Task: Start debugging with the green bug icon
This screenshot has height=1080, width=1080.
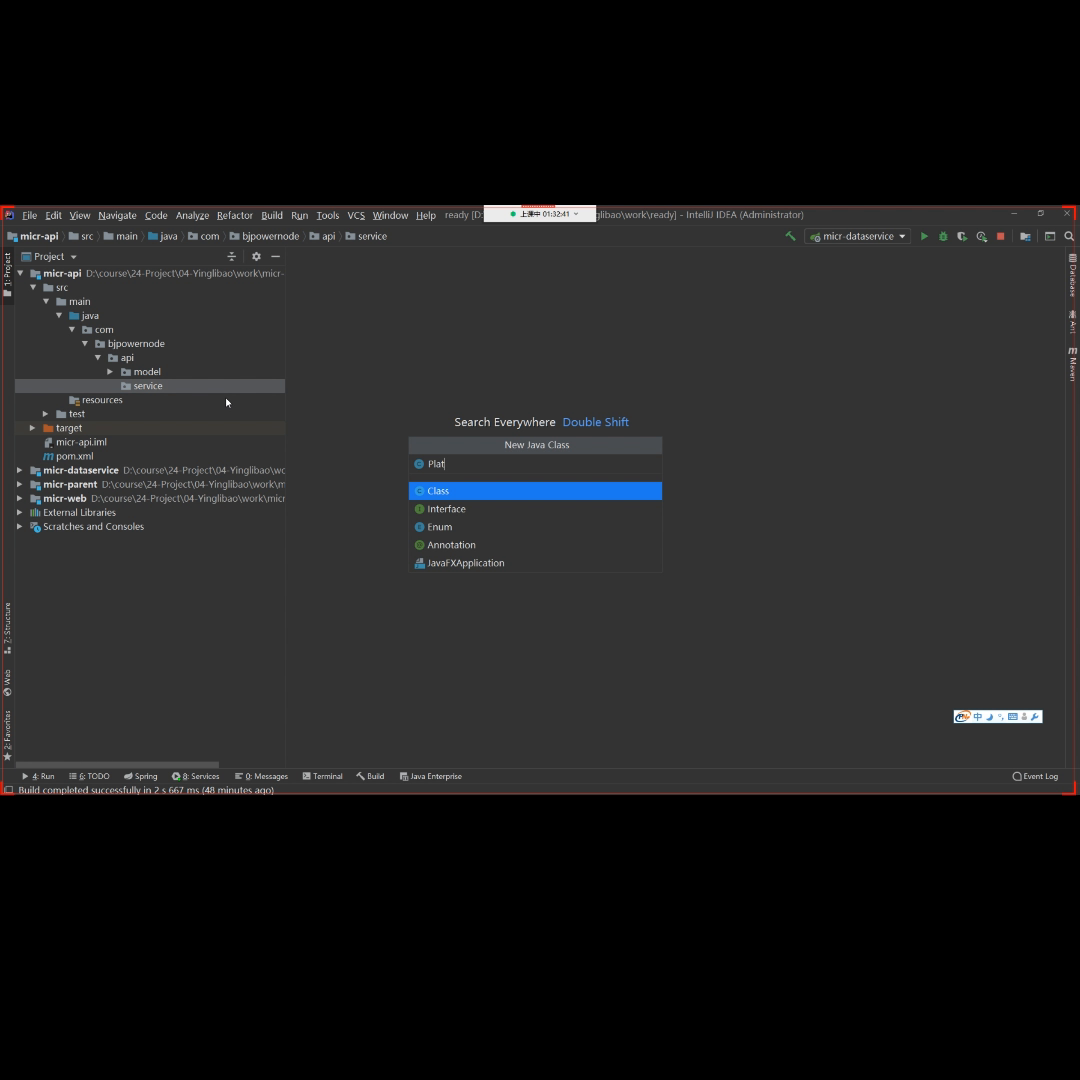Action: click(943, 236)
